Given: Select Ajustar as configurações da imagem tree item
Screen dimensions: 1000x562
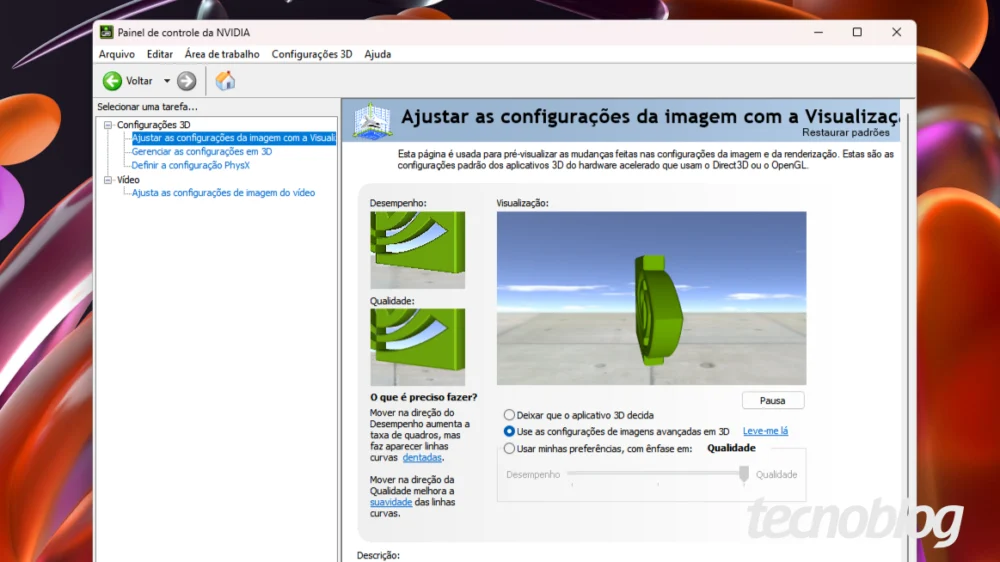Looking at the screenshot, I should (x=233, y=138).
